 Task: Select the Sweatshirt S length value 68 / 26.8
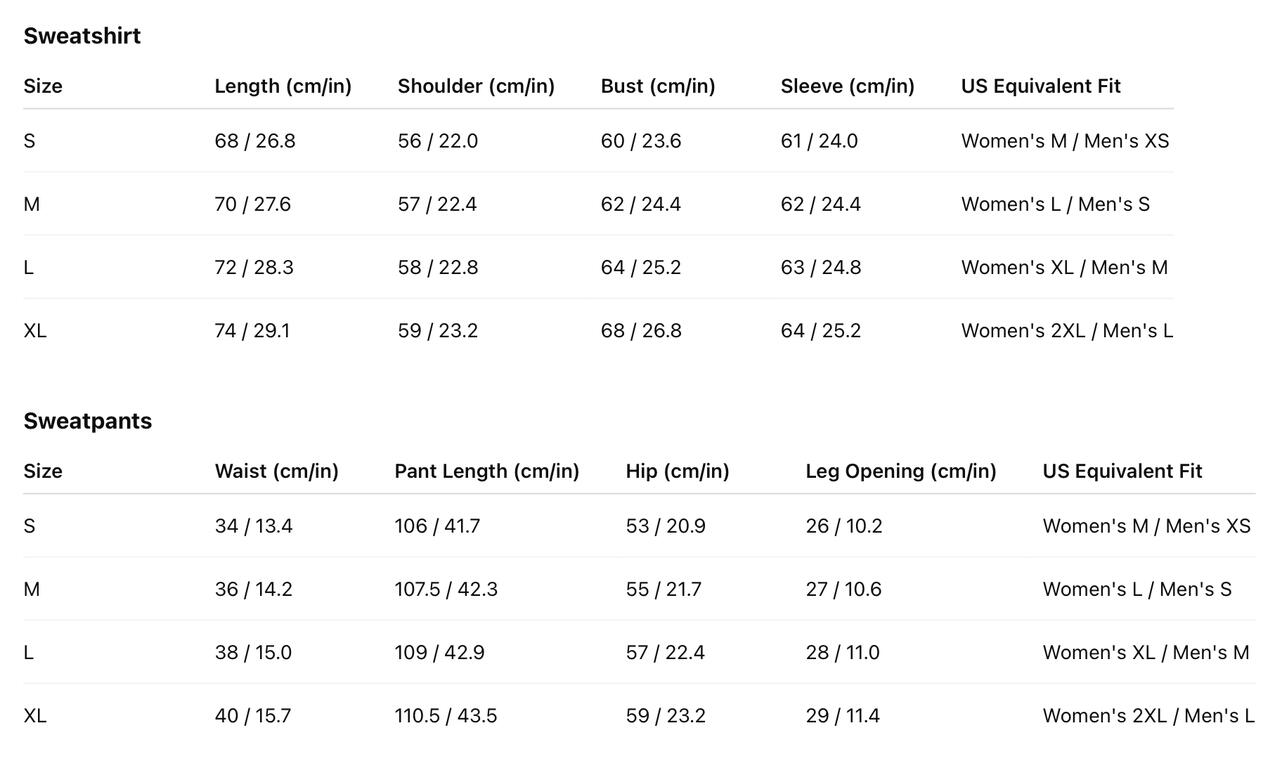click(255, 141)
